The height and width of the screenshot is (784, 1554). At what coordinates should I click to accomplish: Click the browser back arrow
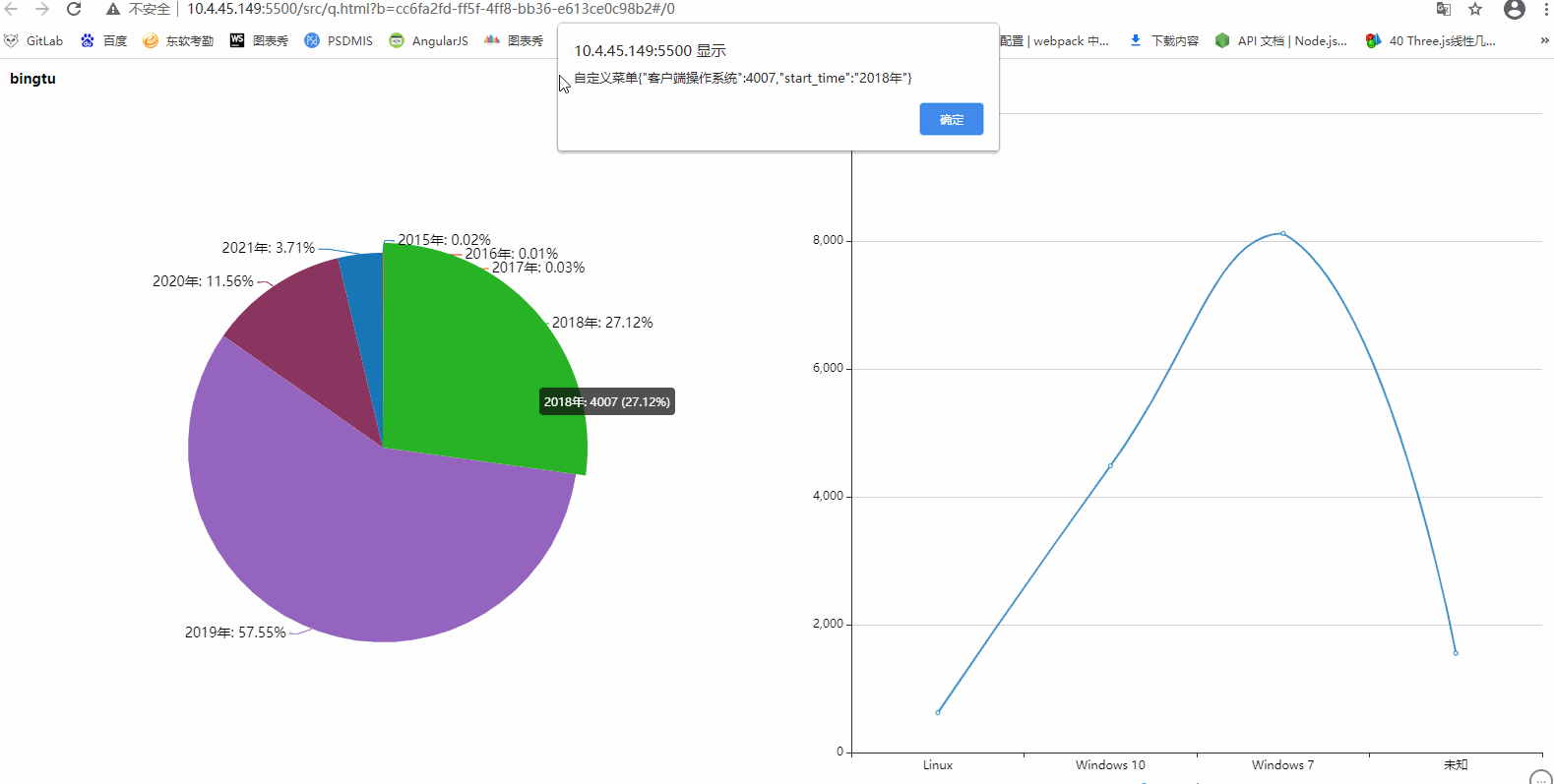(x=12, y=9)
